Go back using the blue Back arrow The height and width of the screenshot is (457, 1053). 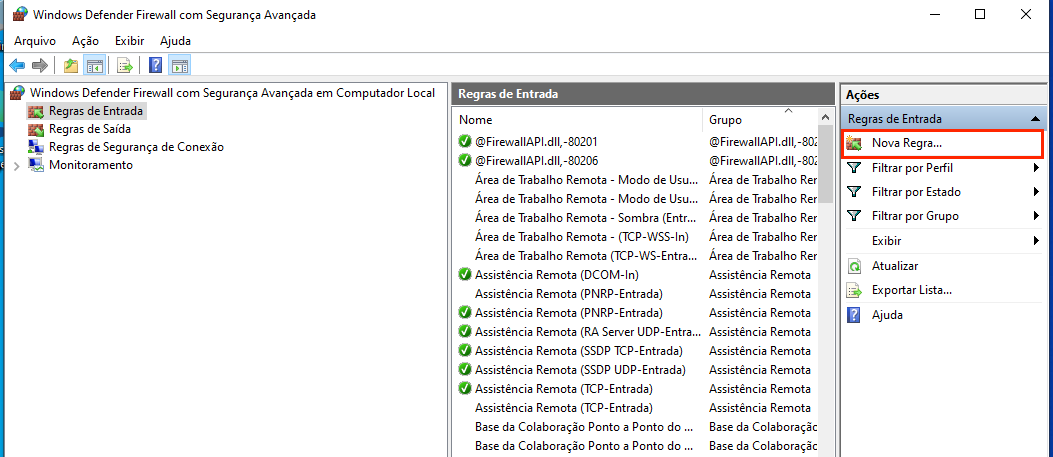(17, 65)
